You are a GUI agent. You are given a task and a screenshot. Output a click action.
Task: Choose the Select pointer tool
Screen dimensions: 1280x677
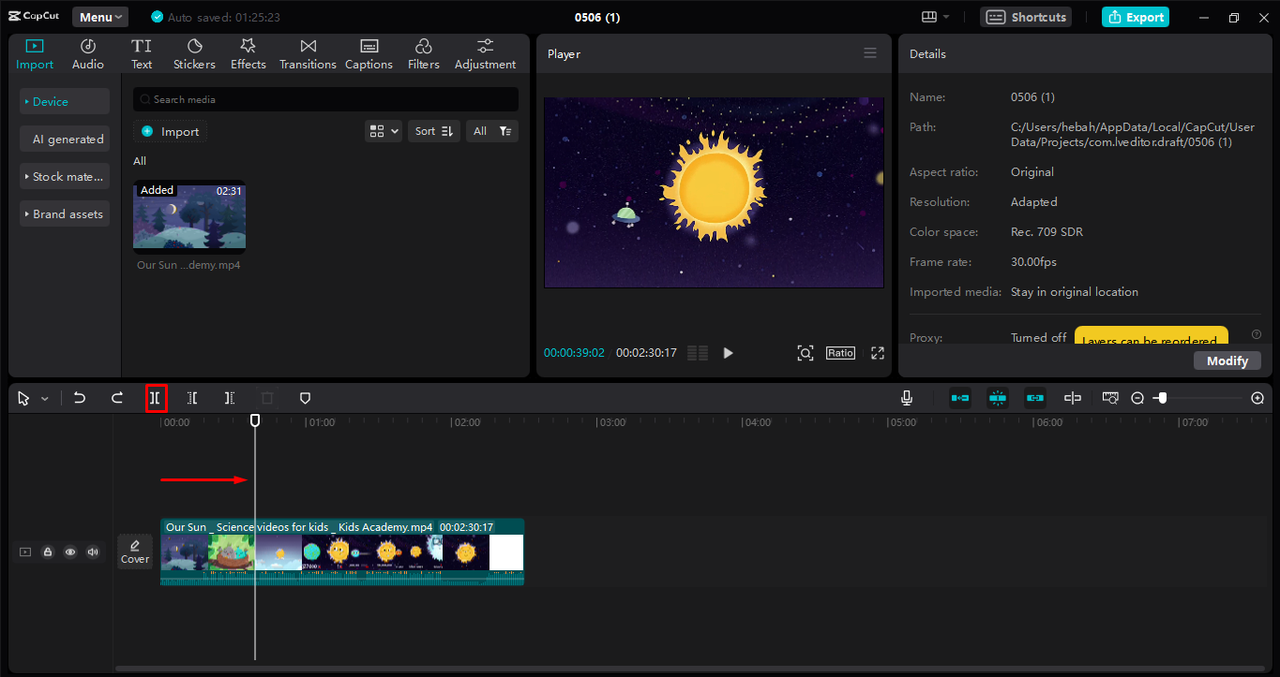[24, 398]
